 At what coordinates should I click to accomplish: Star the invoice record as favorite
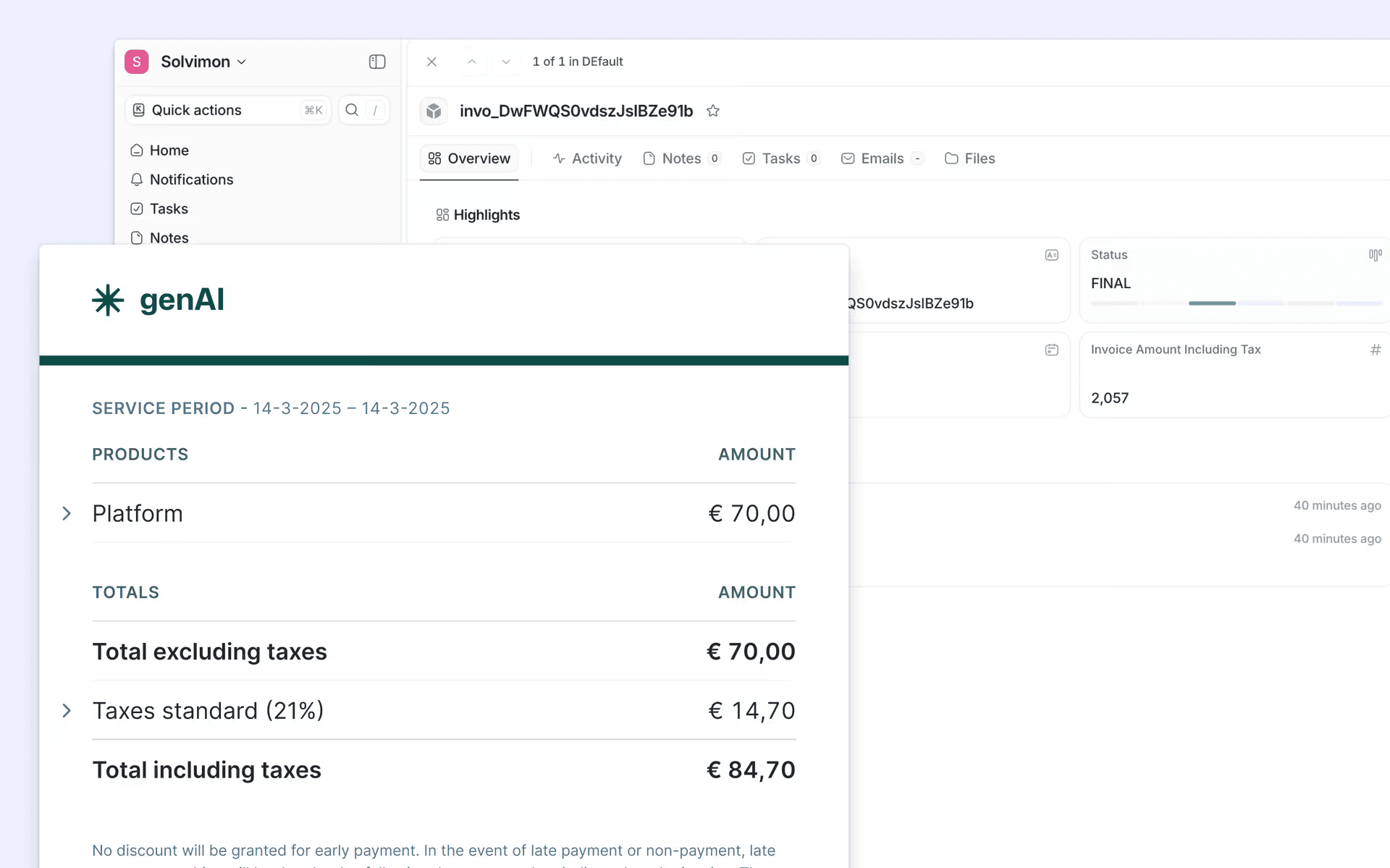pos(713,111)
